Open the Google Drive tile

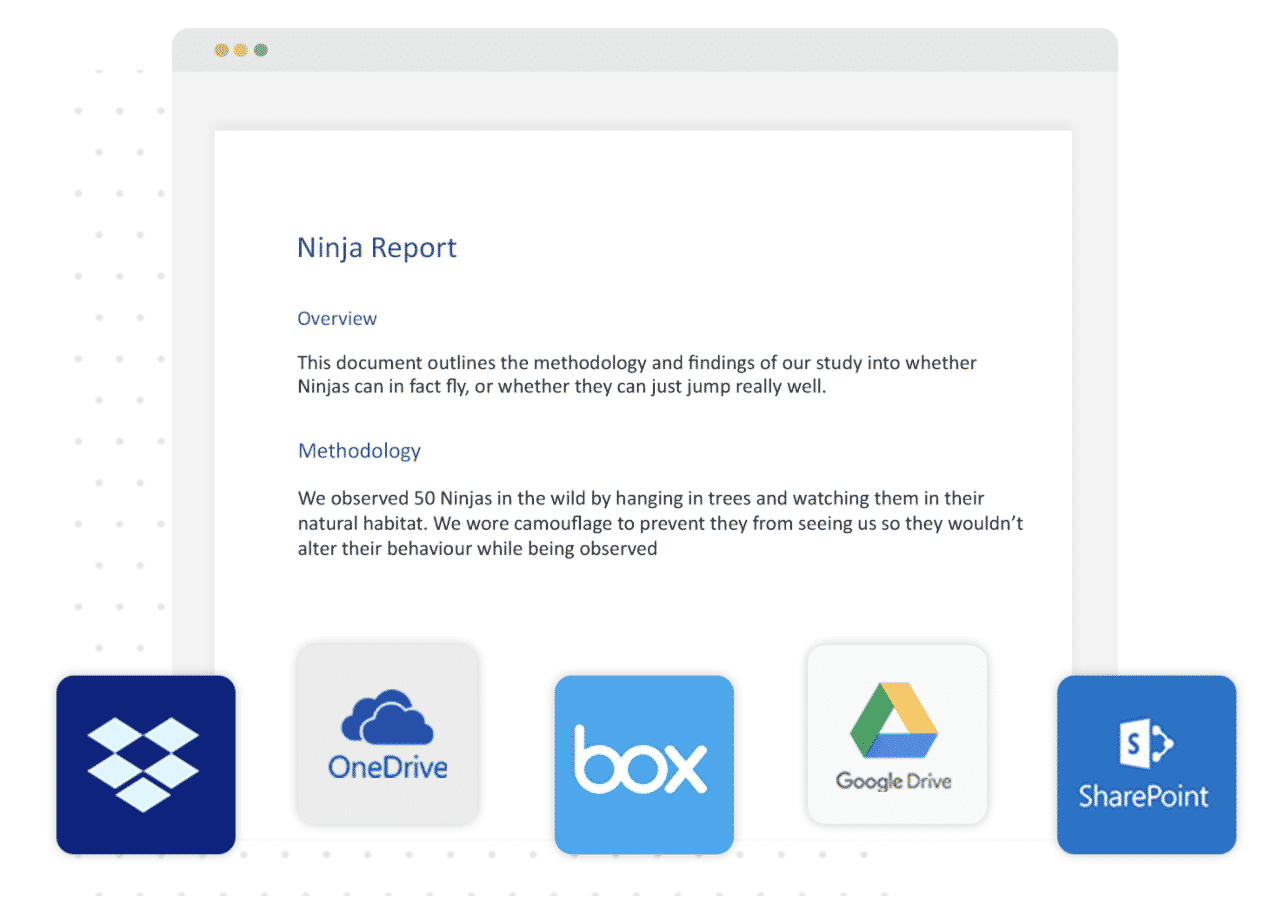(x=897, y=734)
